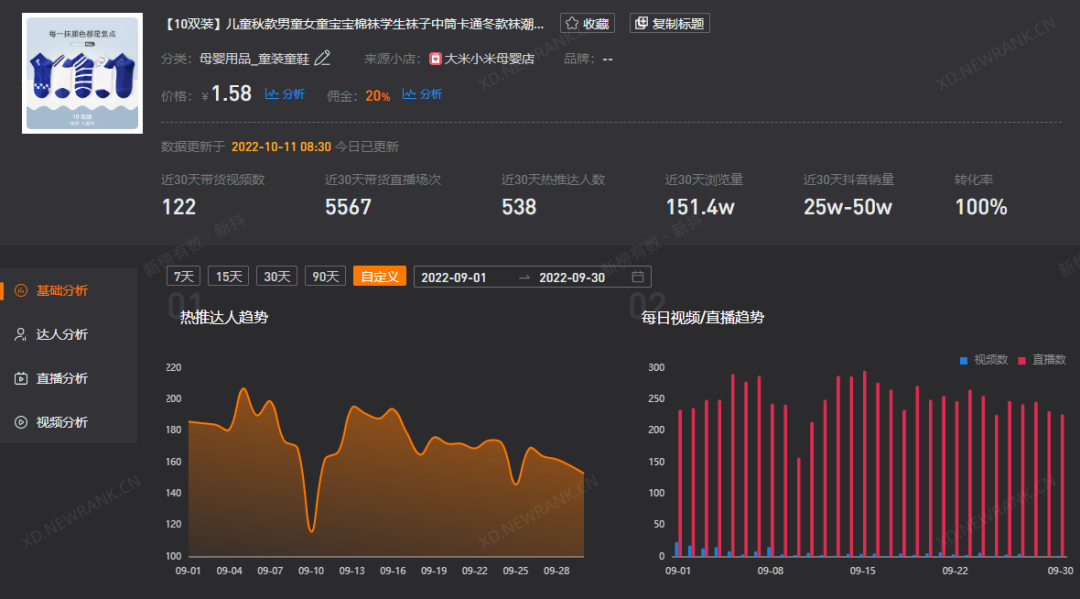Click the red 直播数 legend swatch
1080x599 pixels.
pyautogui.click(x=1021, y=360)
